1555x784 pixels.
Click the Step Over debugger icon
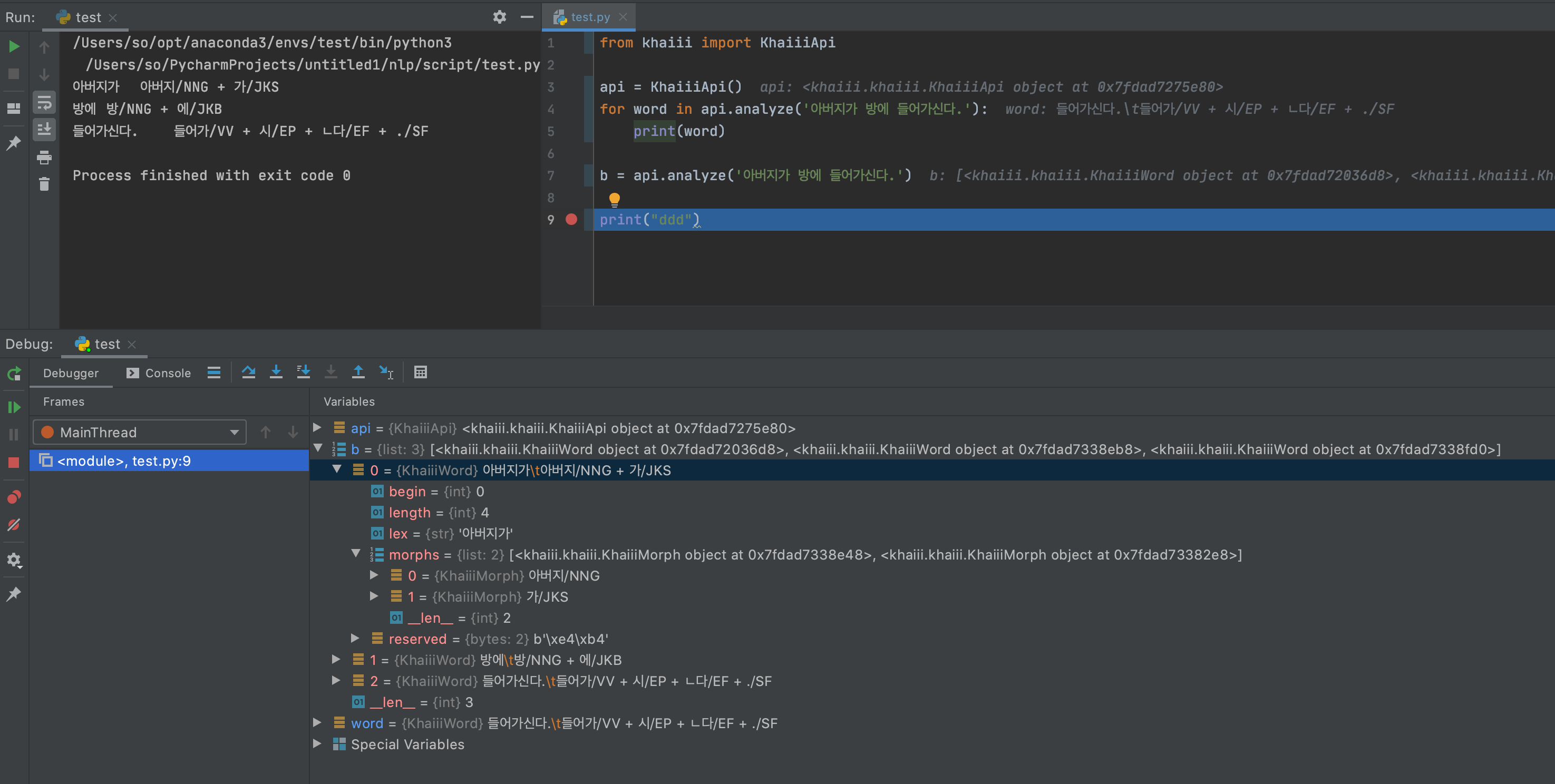[248, 372]
